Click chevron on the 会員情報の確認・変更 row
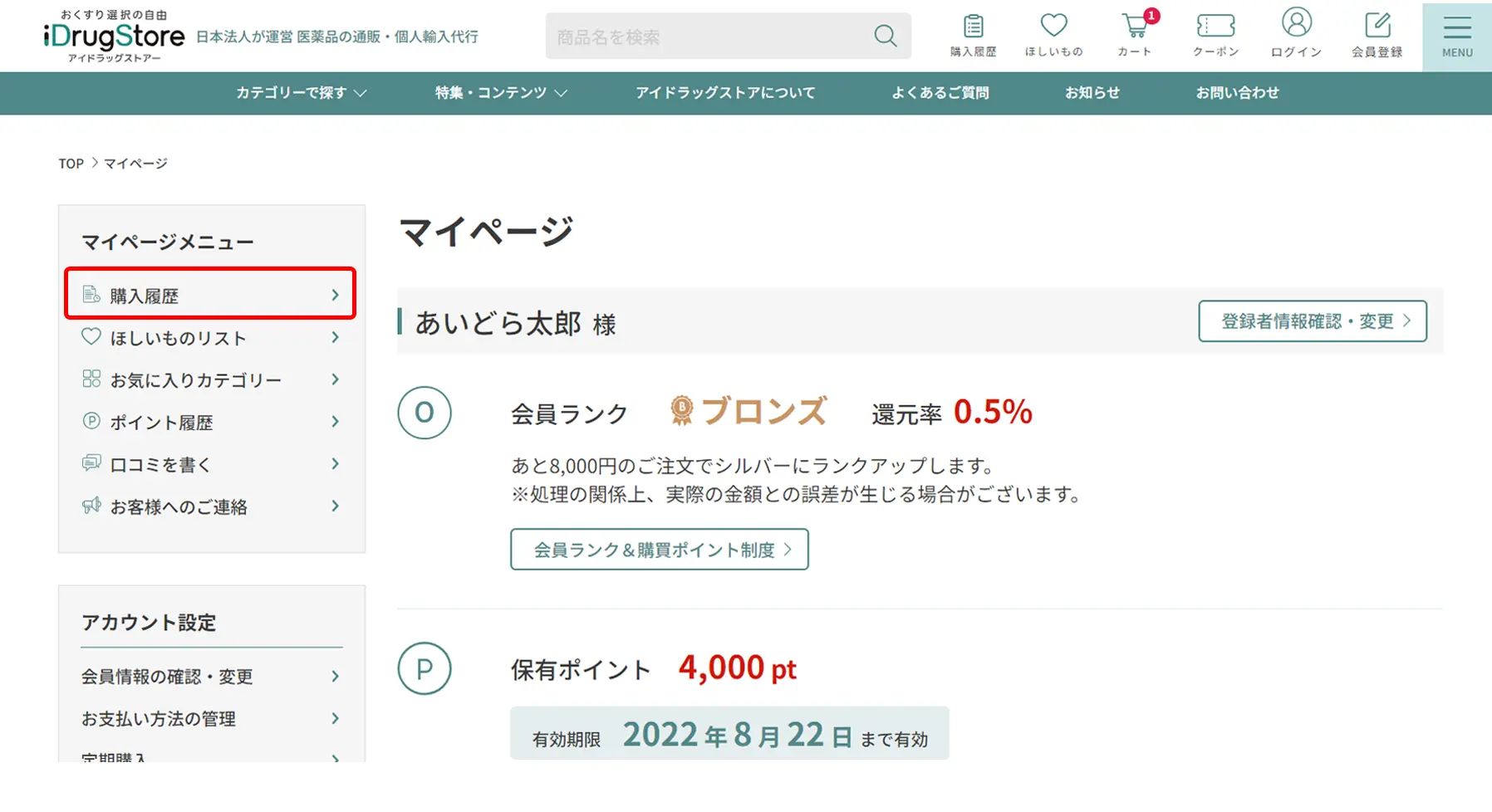The height and width of the screenshot is (812, 1492). (336, 676)
